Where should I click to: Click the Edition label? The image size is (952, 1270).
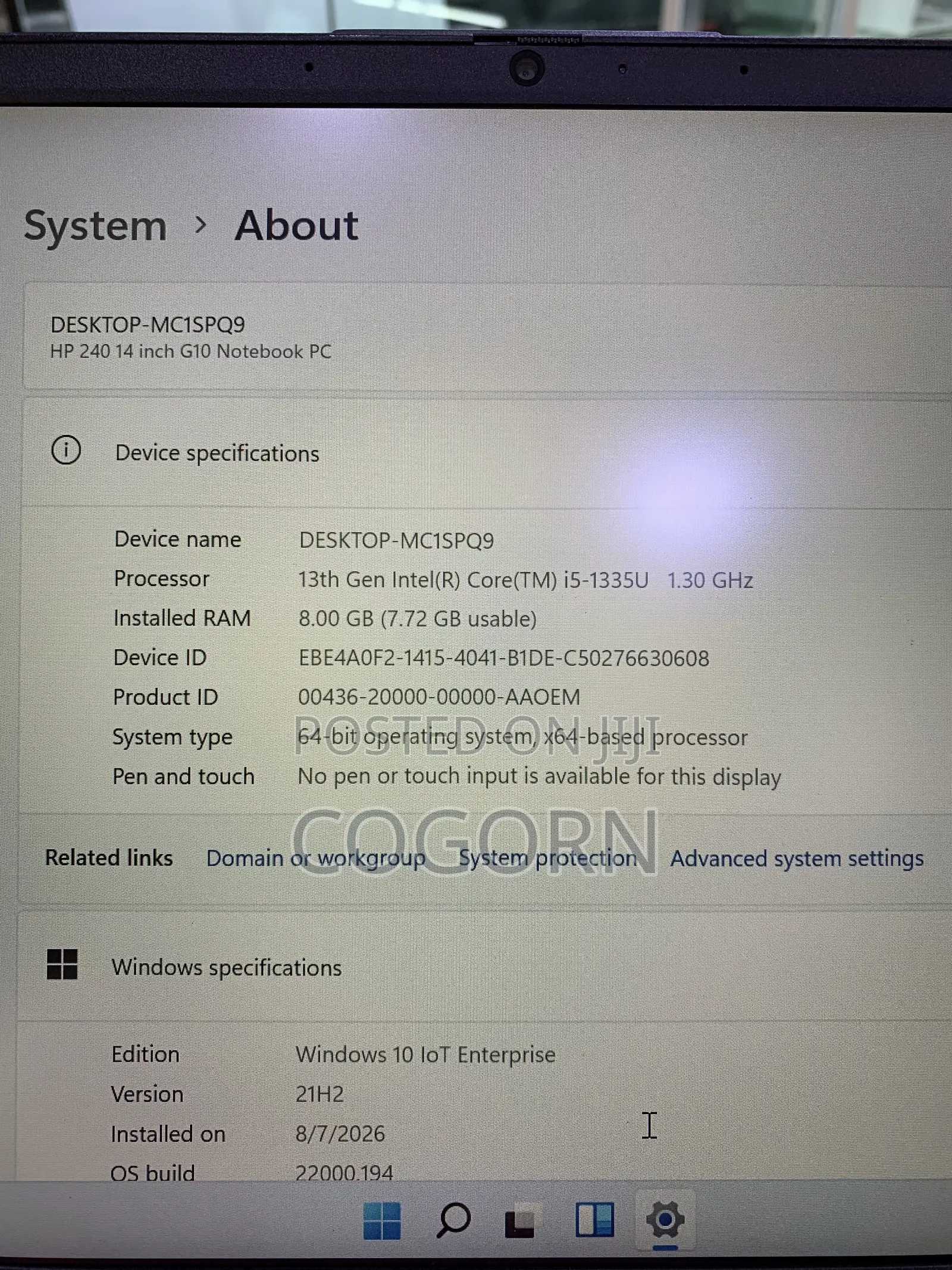[145, 1055]
